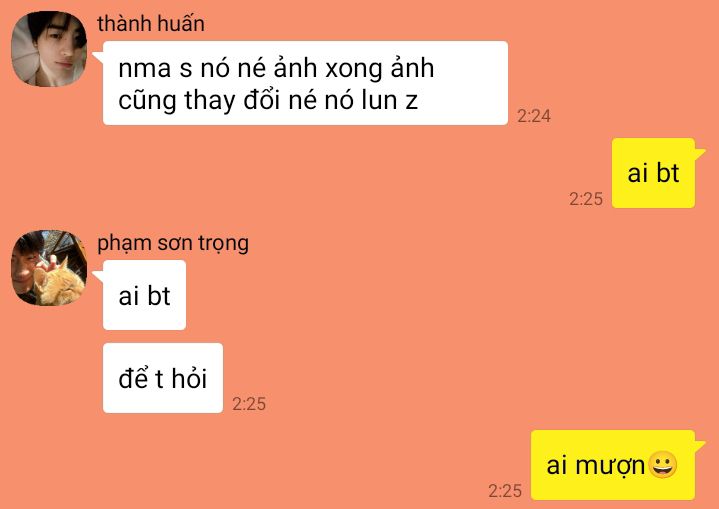Click the 2:25 timestamp beside ai mượn
The height and width of the screenshot is (509, 719).
[505, 491]
